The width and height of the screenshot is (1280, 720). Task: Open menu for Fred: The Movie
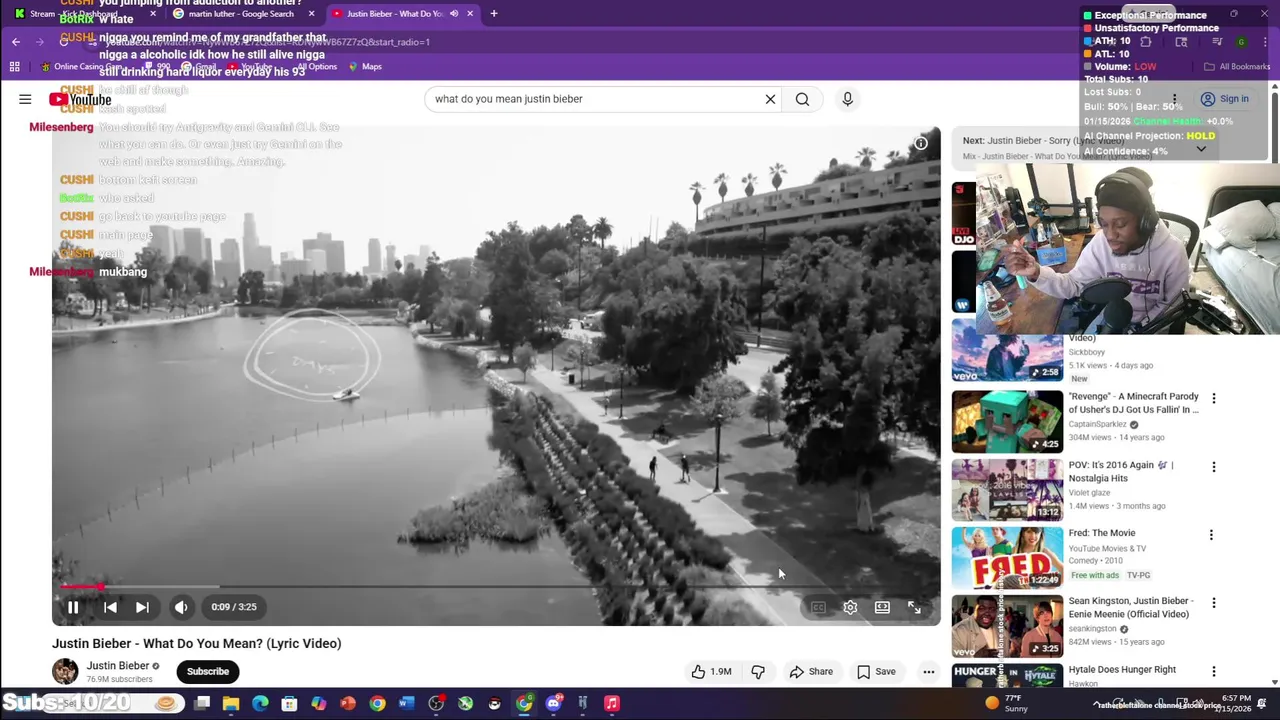pos(1211,535)
